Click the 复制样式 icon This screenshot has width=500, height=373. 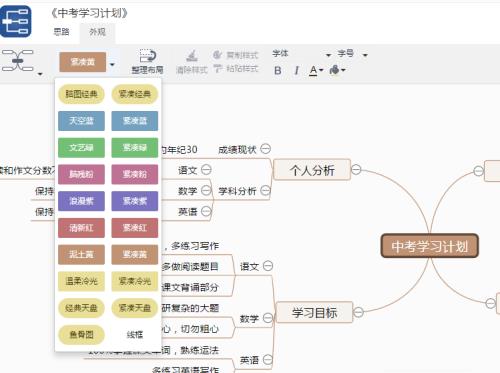click(218, 55)
